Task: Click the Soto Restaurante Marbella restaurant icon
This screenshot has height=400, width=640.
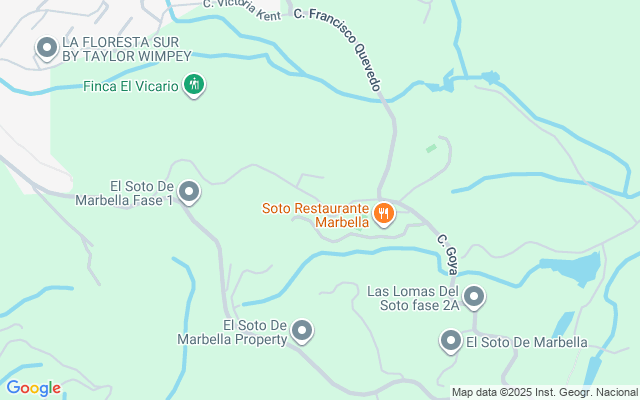Action: [x=384, y=214]
